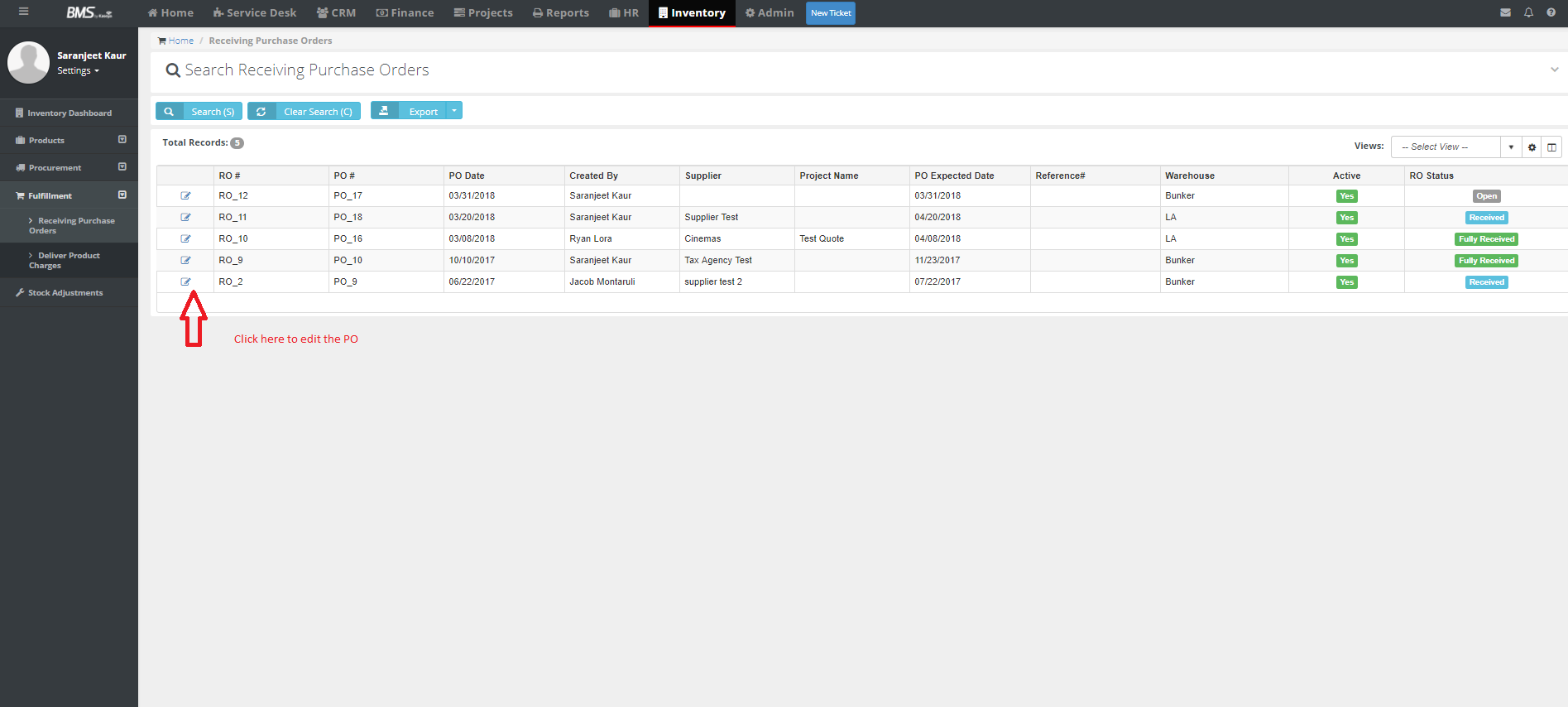Image resolution: width=1568 pixels, height=707 pixels.
Task: Open the Service Desk menu
Action: pos(254,12)
